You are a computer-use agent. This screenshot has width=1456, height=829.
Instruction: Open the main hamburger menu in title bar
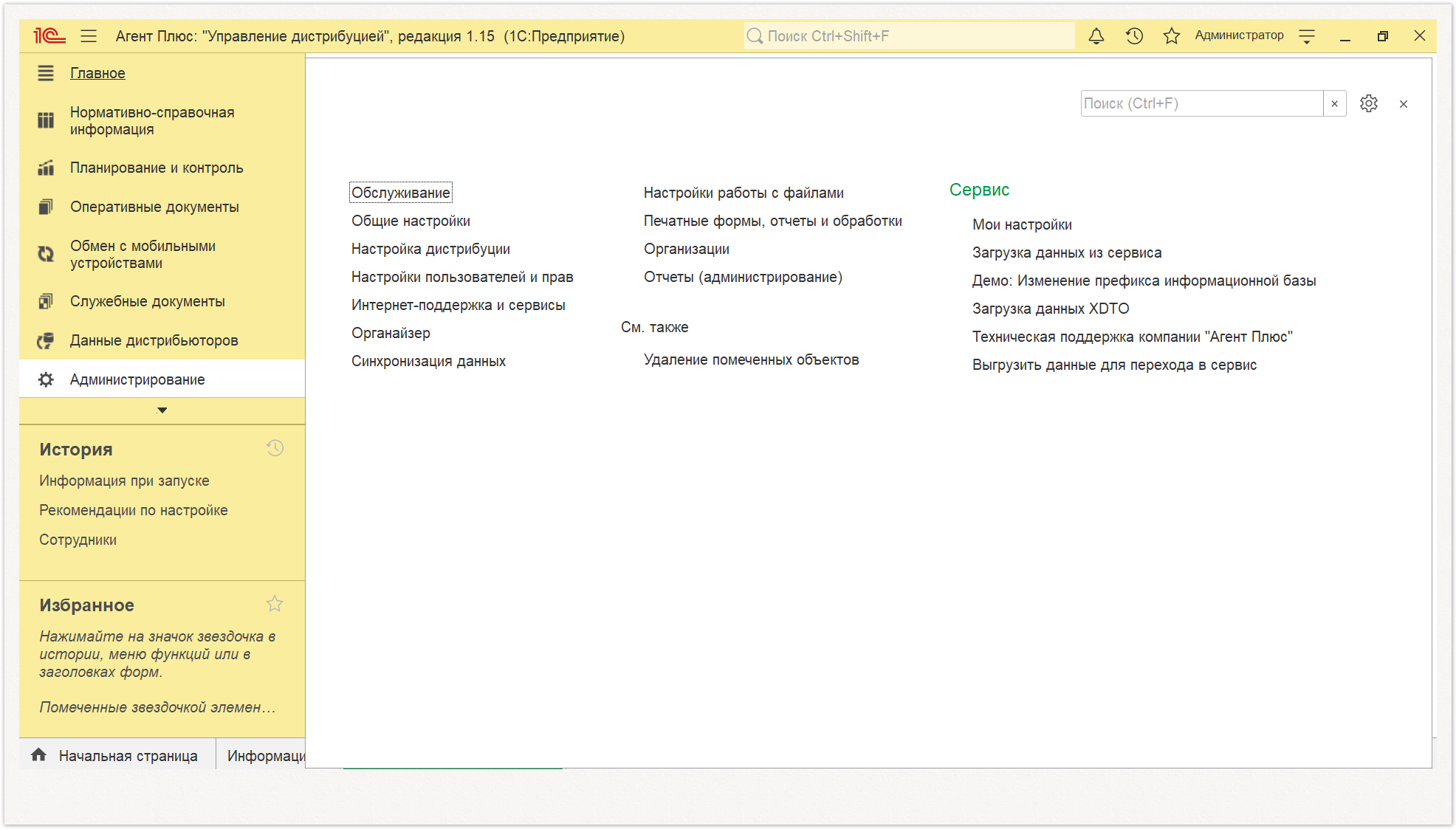[x=89, y=35]
